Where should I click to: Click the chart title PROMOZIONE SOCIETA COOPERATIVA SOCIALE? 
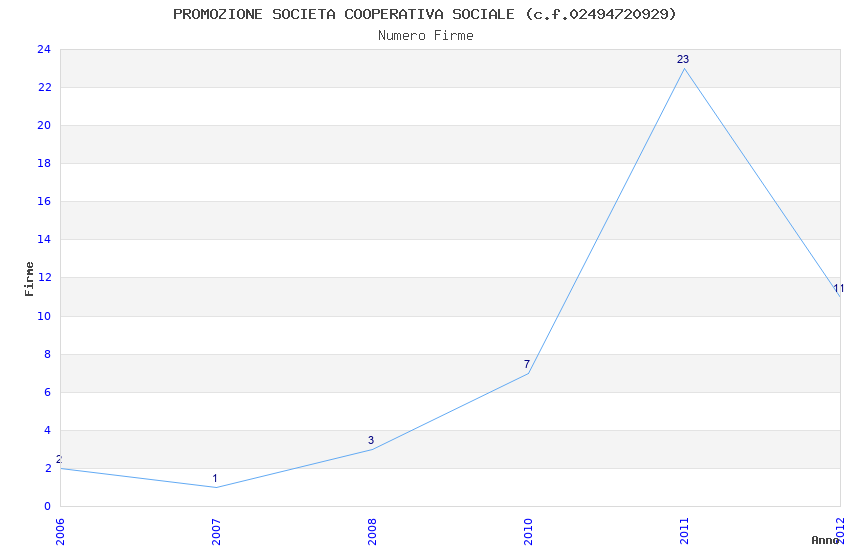click(425, 14)
